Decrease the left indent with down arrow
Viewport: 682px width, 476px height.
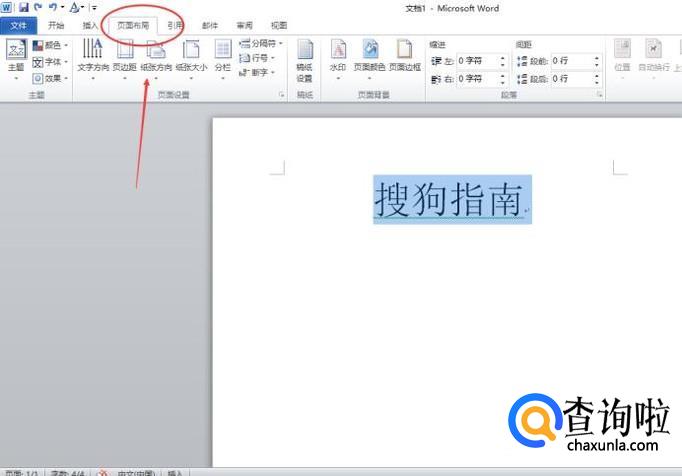pos(502,65)
